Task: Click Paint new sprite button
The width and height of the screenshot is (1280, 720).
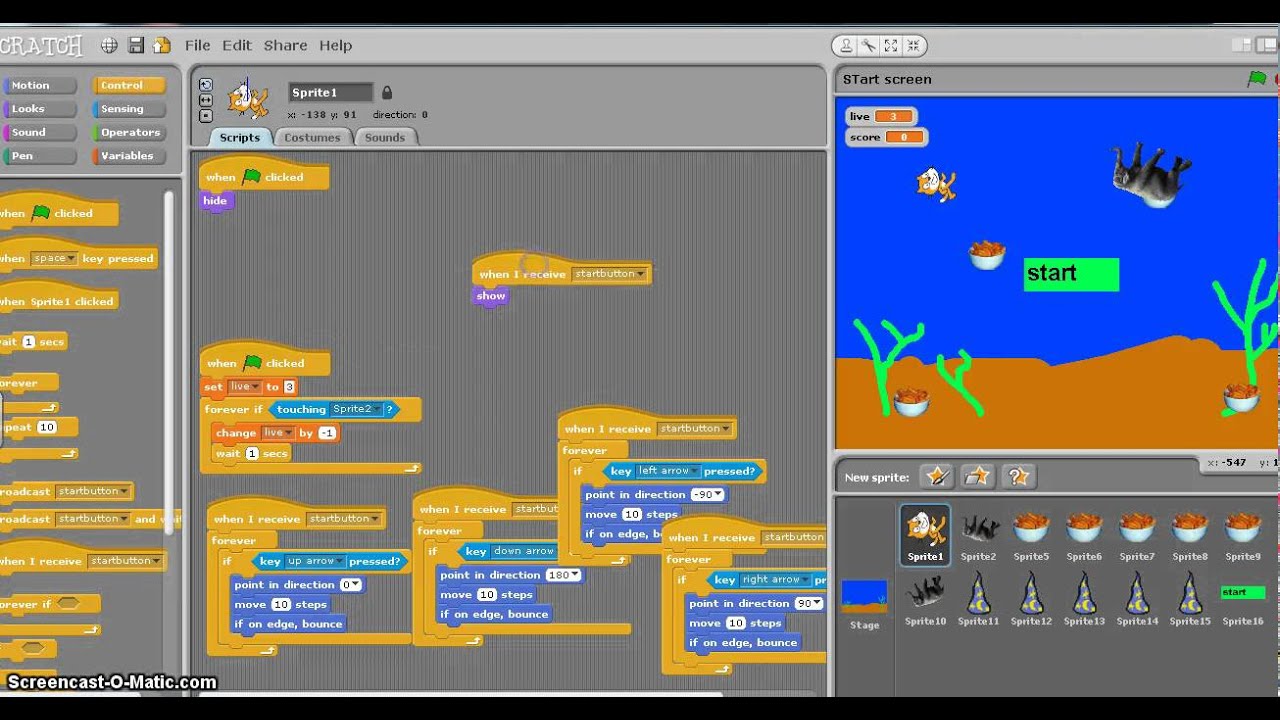Action: (x=937, y=476)
